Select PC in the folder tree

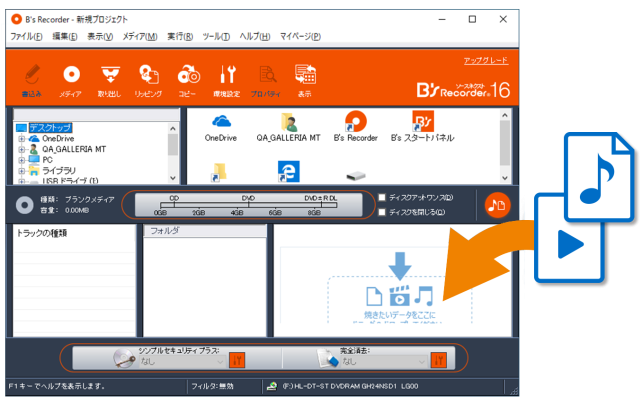47,160
